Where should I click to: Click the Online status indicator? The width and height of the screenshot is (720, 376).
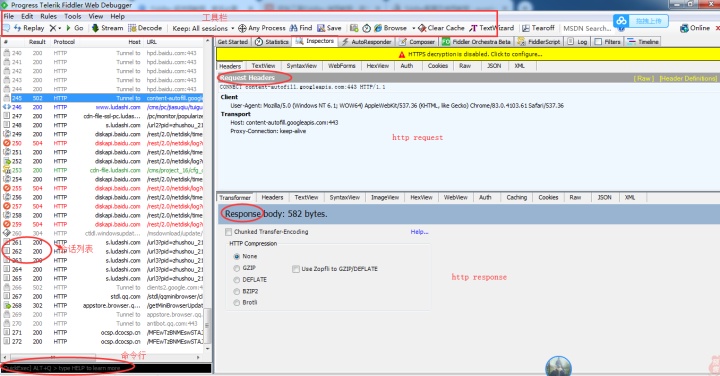click(x=695, y=28)
